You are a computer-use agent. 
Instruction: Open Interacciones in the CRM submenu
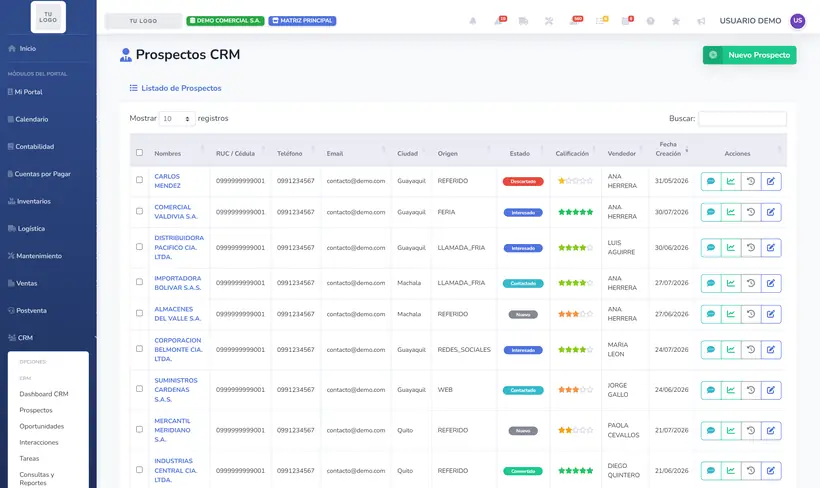(x=39, y=442)
